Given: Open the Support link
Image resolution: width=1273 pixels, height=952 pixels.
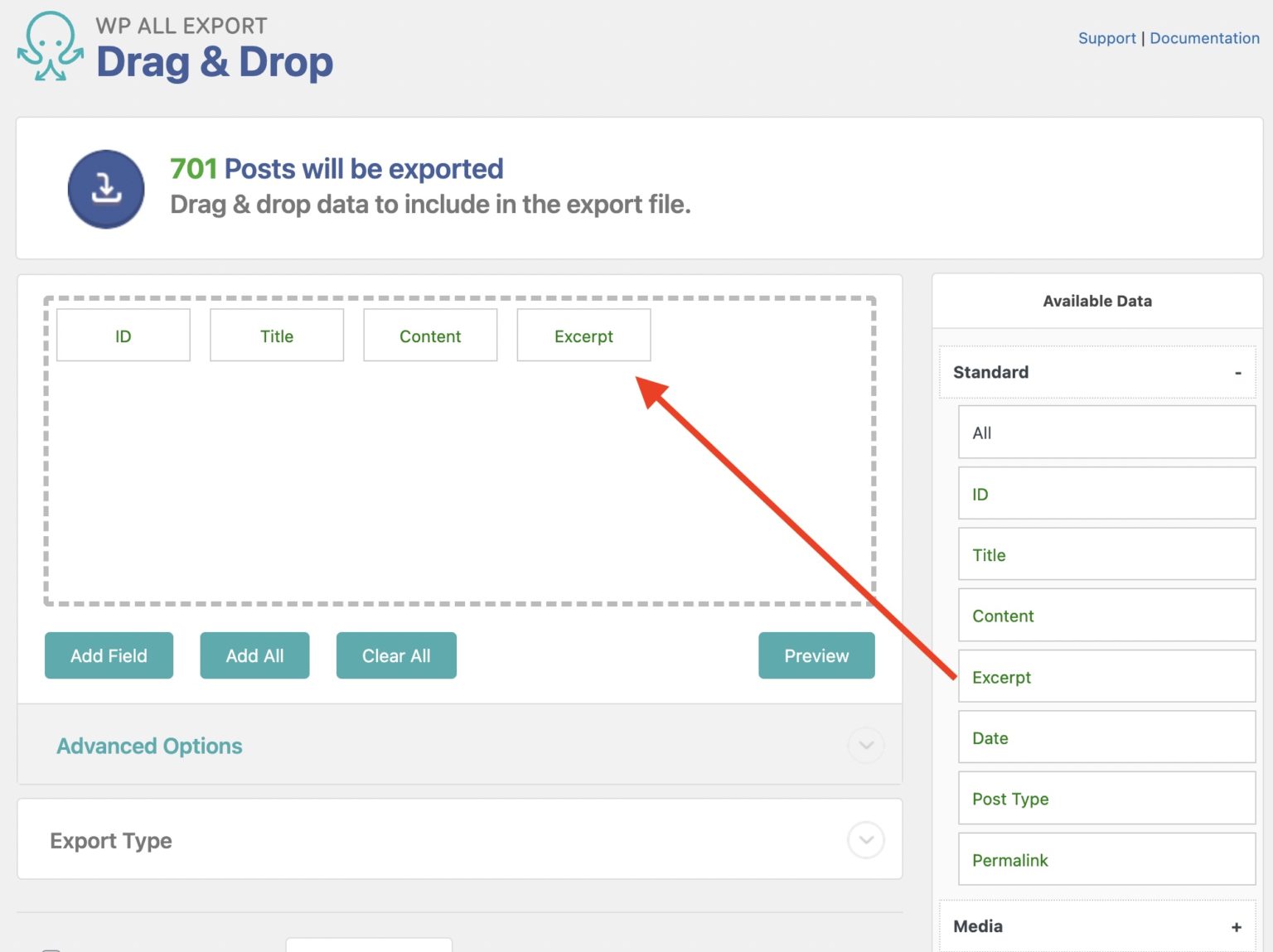Looking at the screenshot, I should pos(1106,38).
